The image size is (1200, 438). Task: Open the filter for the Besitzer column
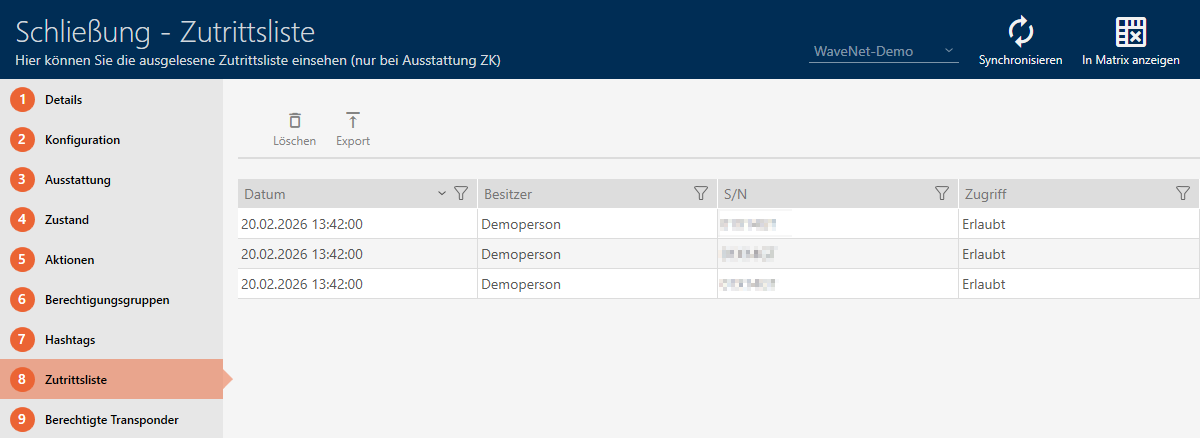pos(701,193)
